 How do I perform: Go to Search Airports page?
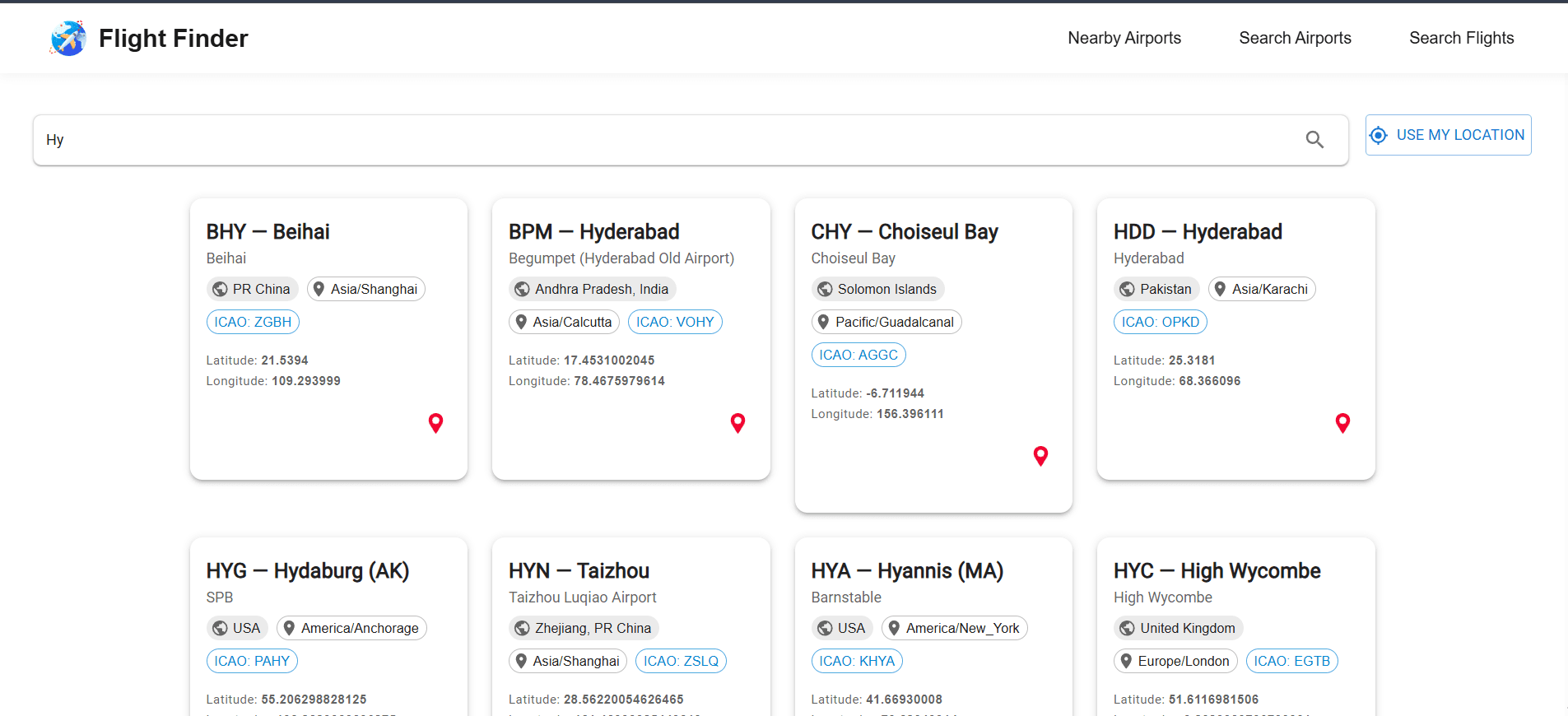[1295, 38]
